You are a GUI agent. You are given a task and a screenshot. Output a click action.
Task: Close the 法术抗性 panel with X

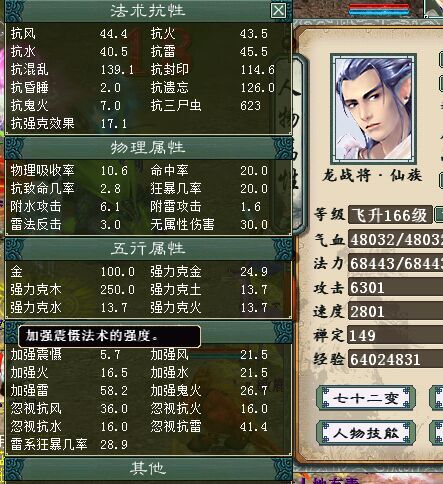(x=278, y=10)
